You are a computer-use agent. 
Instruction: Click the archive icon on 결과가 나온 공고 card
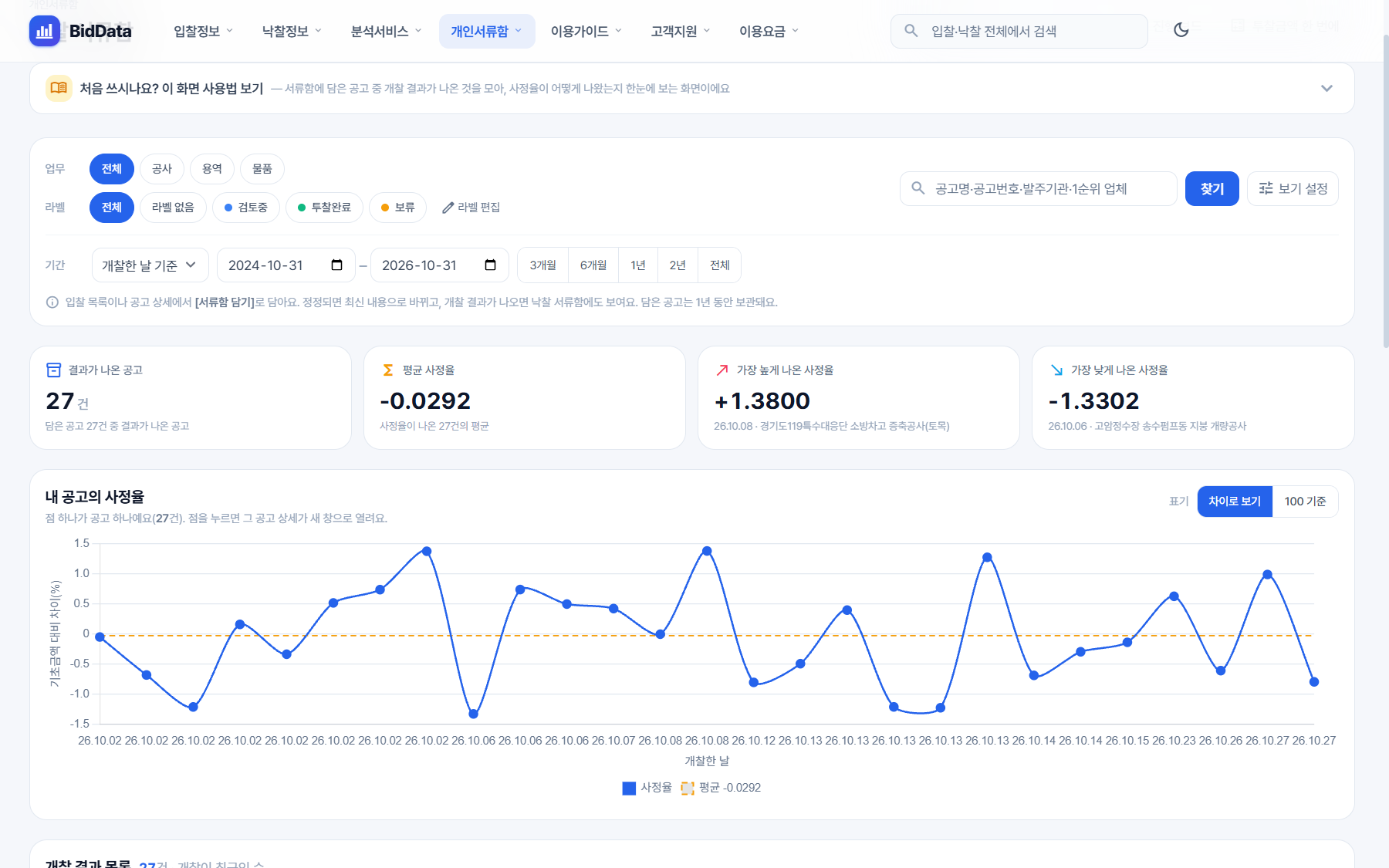53,370
